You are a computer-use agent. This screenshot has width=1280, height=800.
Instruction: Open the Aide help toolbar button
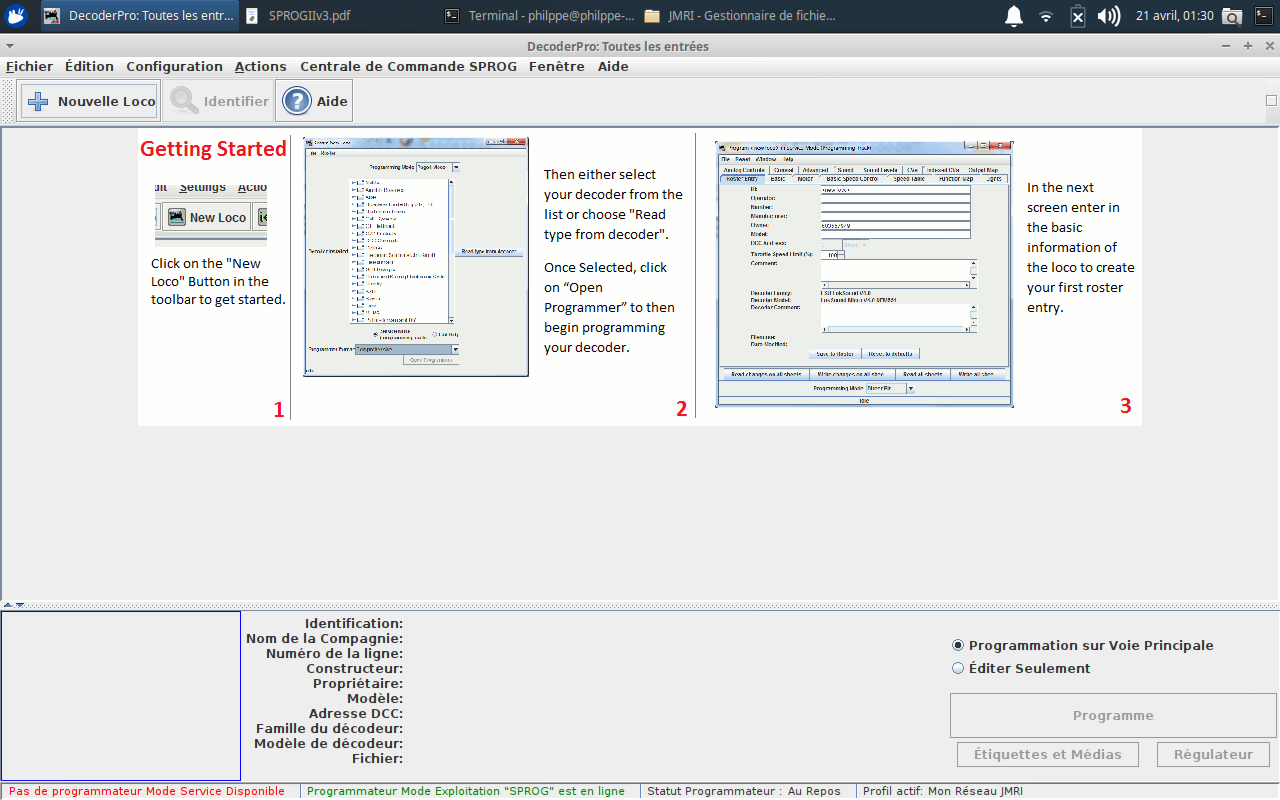point(315,101)
